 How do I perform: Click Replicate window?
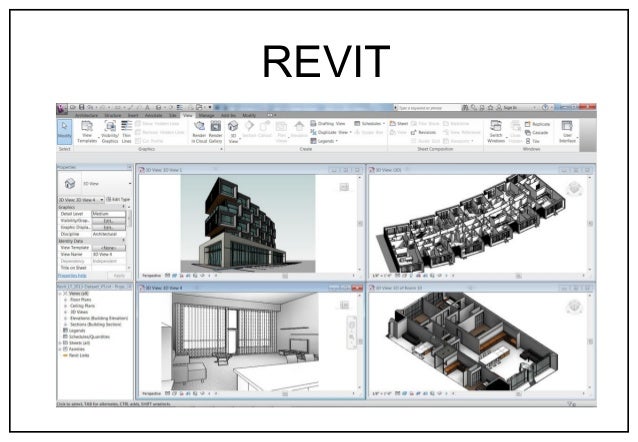coord(537,124)
